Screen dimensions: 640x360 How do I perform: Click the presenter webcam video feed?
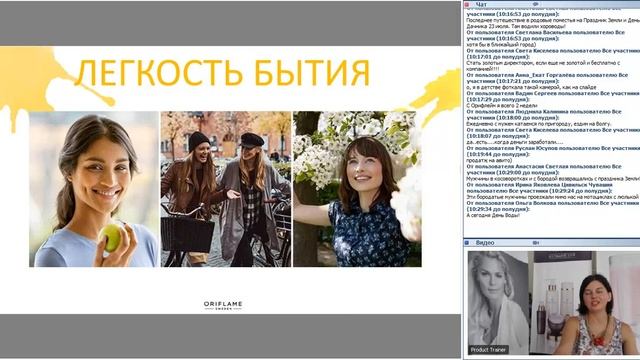tap(553, 302)
